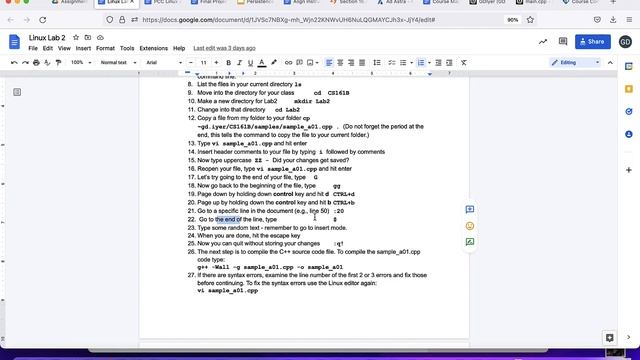Image resolution: width=640 pixels, height=360 pixels.
Task: Toggle the numbered list
Action: pyautogui.click(x=421, y=62)
